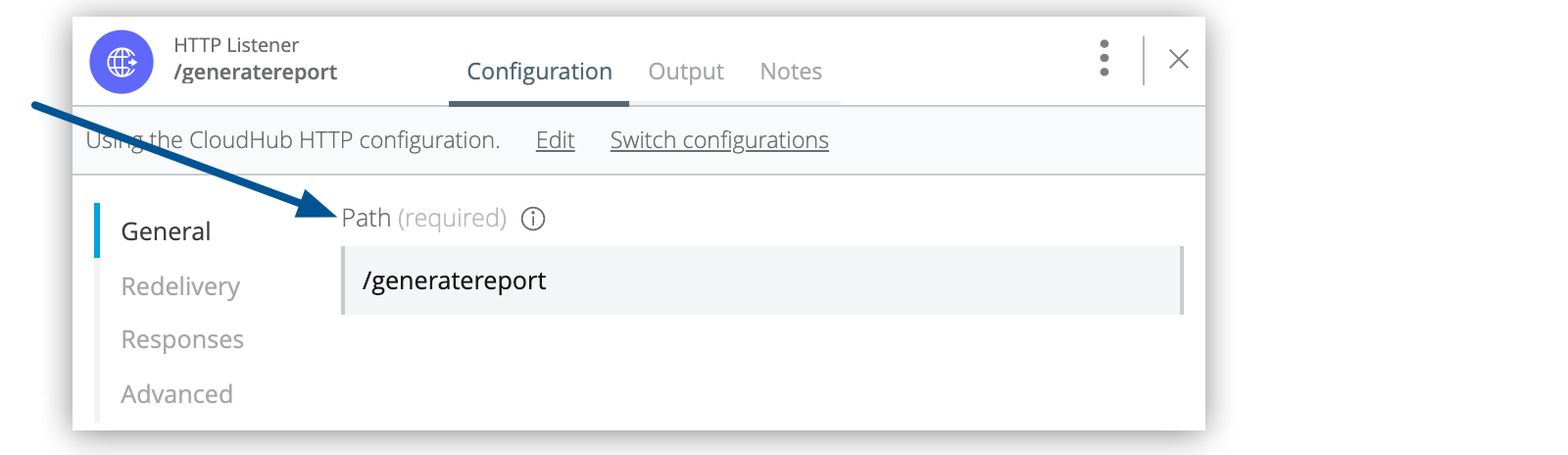Image resolution: width=1568 pixels, height=455 pixels.
Task: Switch to the Configuration tab
Action: (539, 72)
